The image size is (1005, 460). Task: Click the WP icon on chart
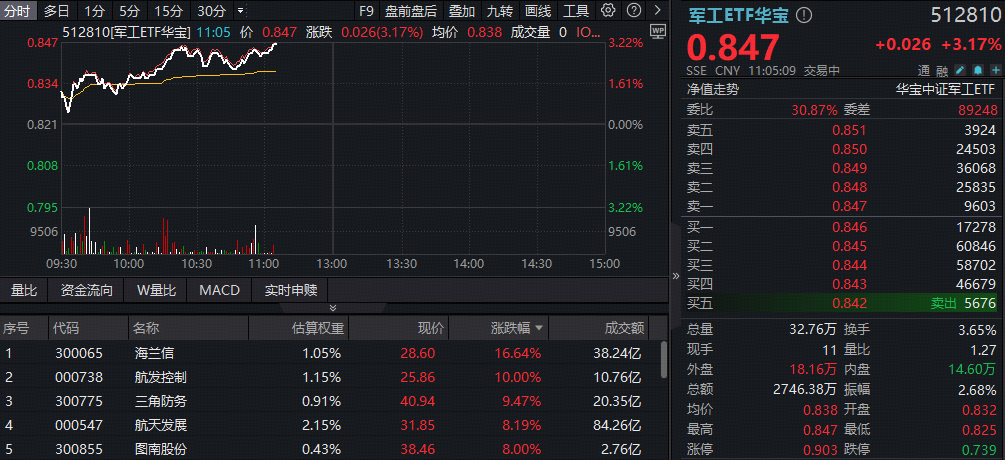tap(657, 31)
